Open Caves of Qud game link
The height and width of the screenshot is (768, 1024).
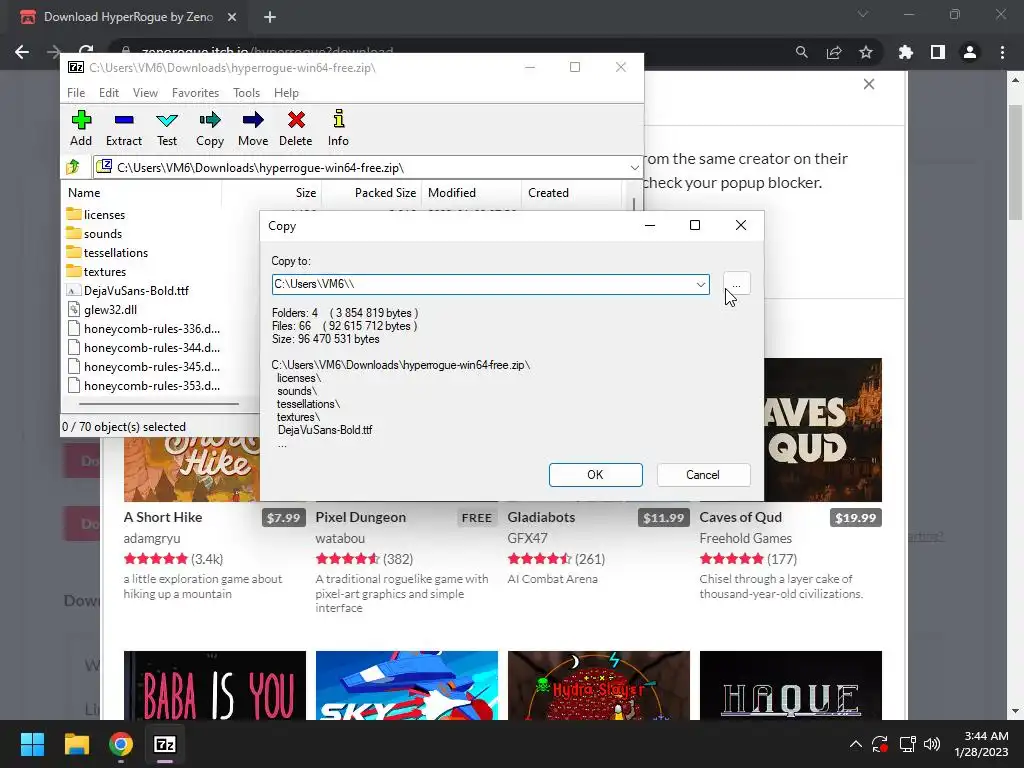pyautogui.click(x=741, y=517)
